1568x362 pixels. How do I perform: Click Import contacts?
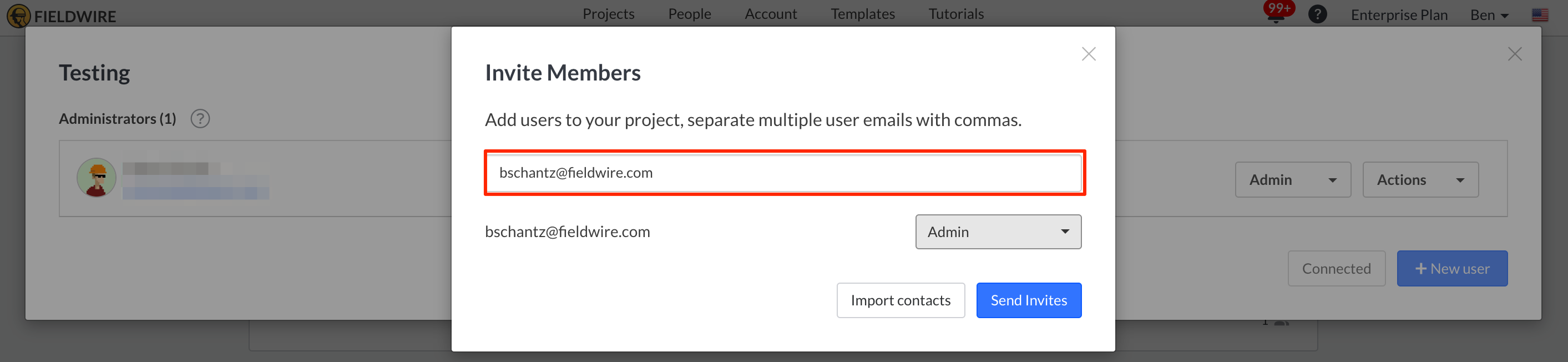tap(901, 300)
